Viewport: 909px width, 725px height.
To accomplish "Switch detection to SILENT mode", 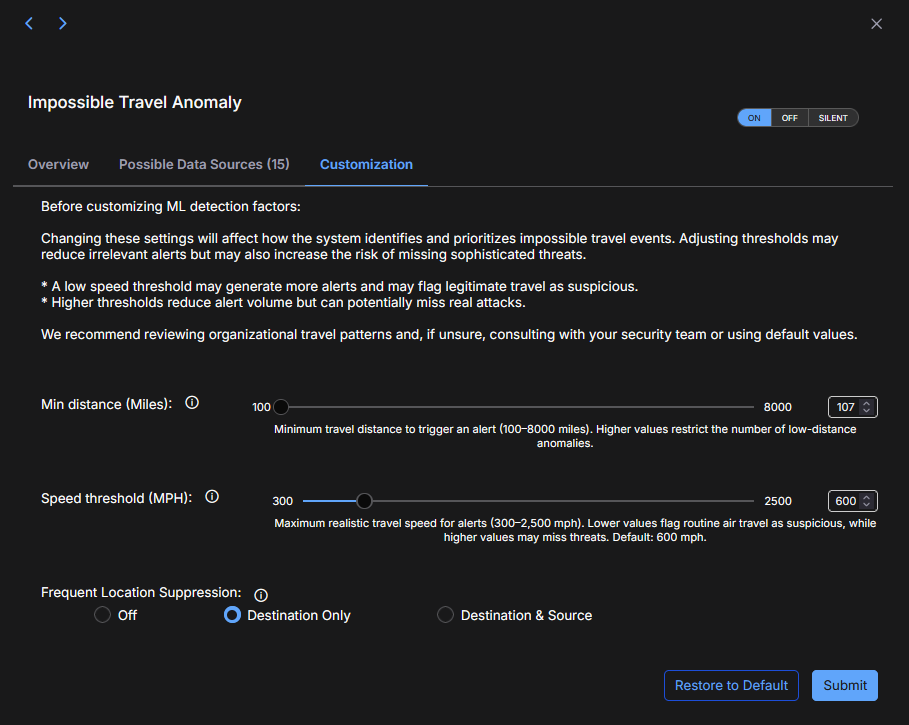I will [x=832, y=118].
